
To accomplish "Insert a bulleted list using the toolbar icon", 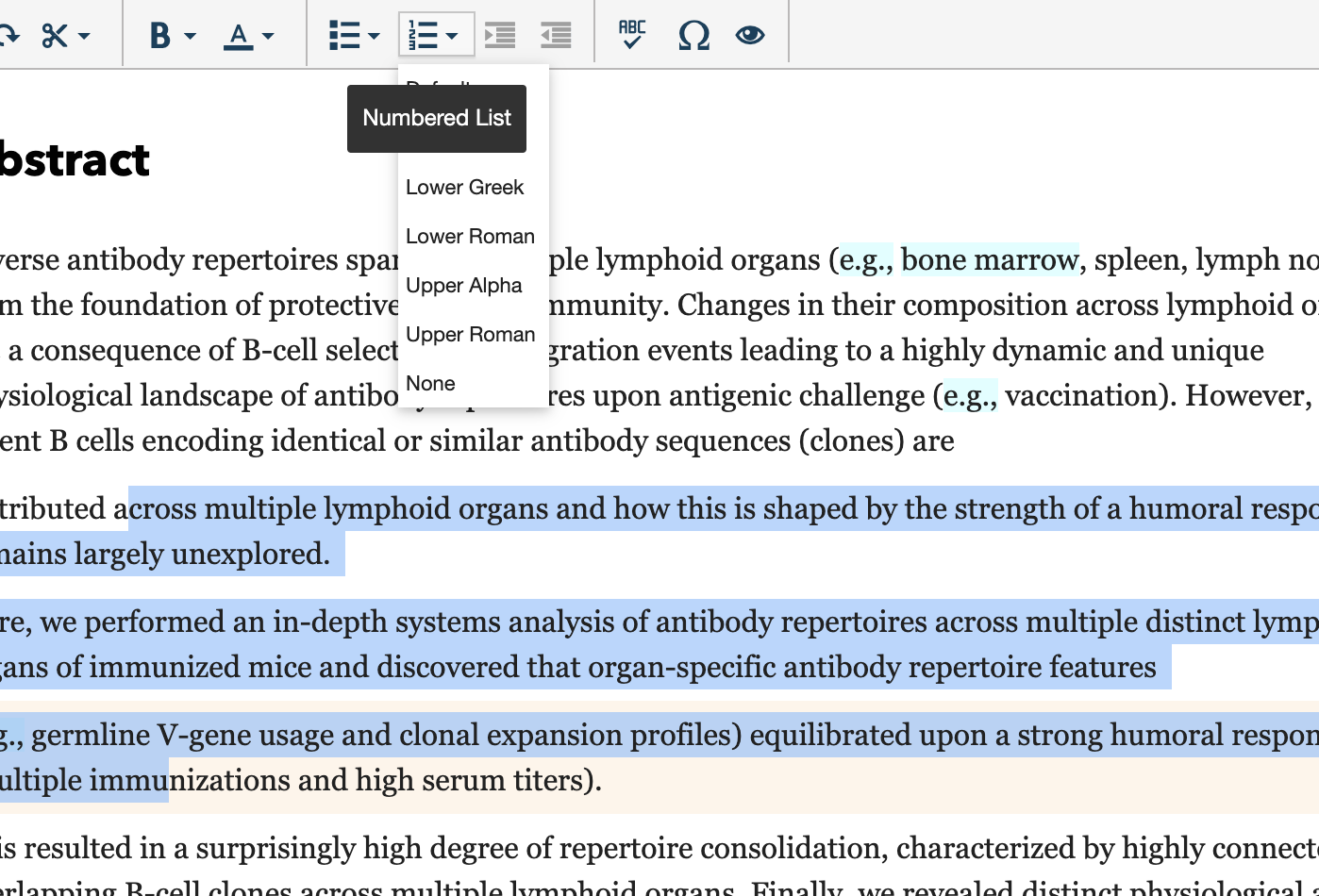I will pyautogui.click(x=344, y=36).
